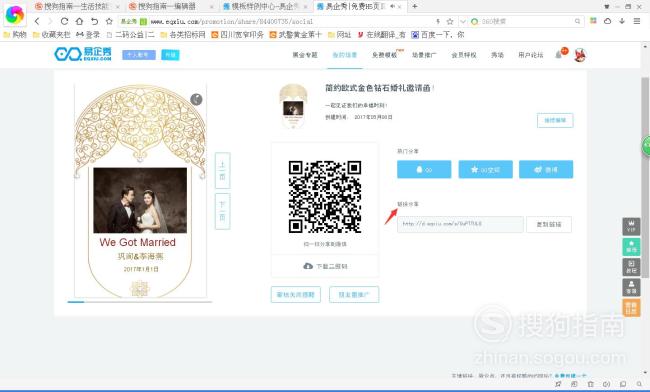The image size is (650, 392).
Task: Open the 秀场 navigation item
Action: coord(497,55)
